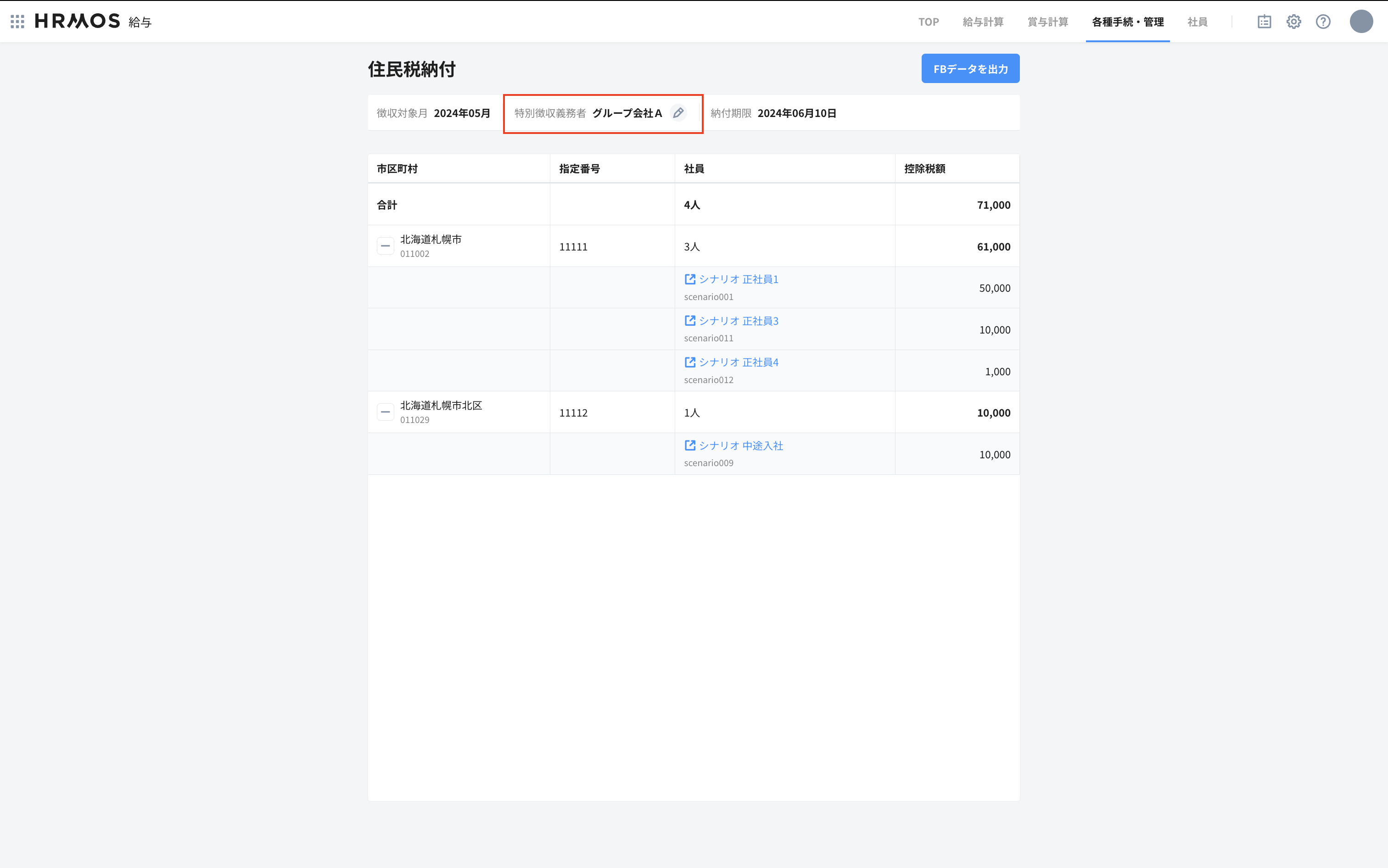Select the 各種手続・管理 tab
Image resolution: width=1388 pixels, height=868 pixels.
click(x=1127, y=22)
